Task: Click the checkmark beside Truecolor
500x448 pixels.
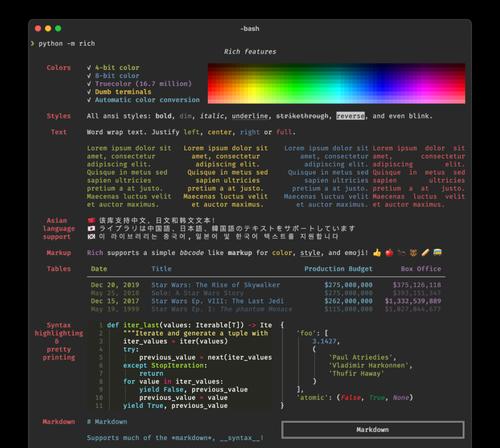Action: click(89, 84)
